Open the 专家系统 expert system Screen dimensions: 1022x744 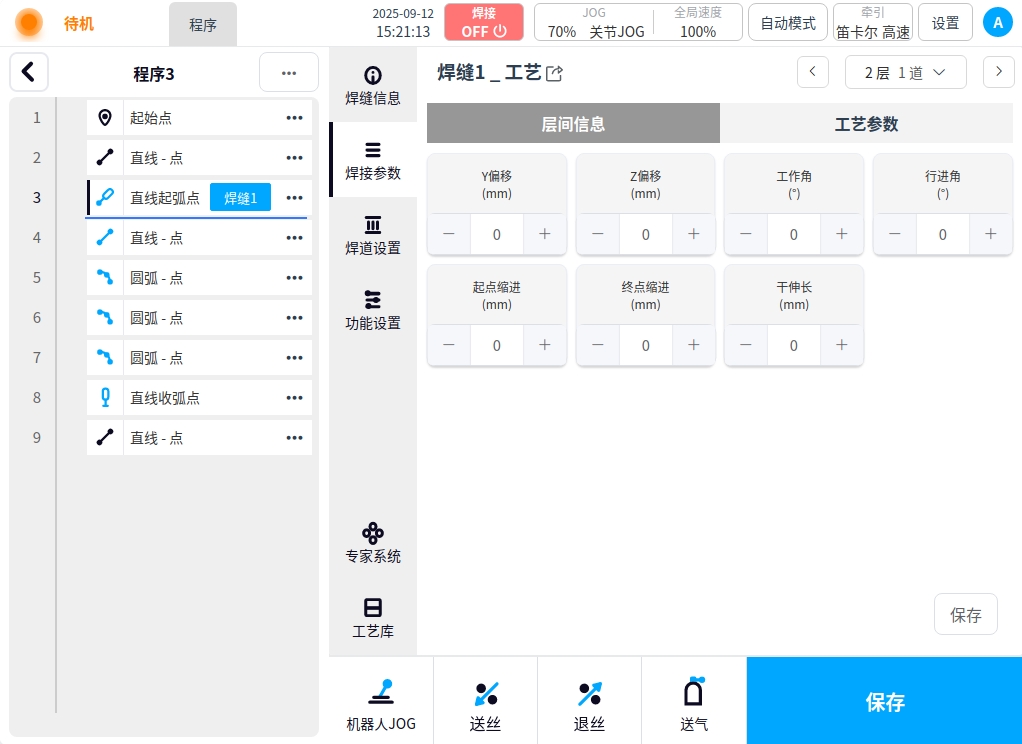pos(373,543)
